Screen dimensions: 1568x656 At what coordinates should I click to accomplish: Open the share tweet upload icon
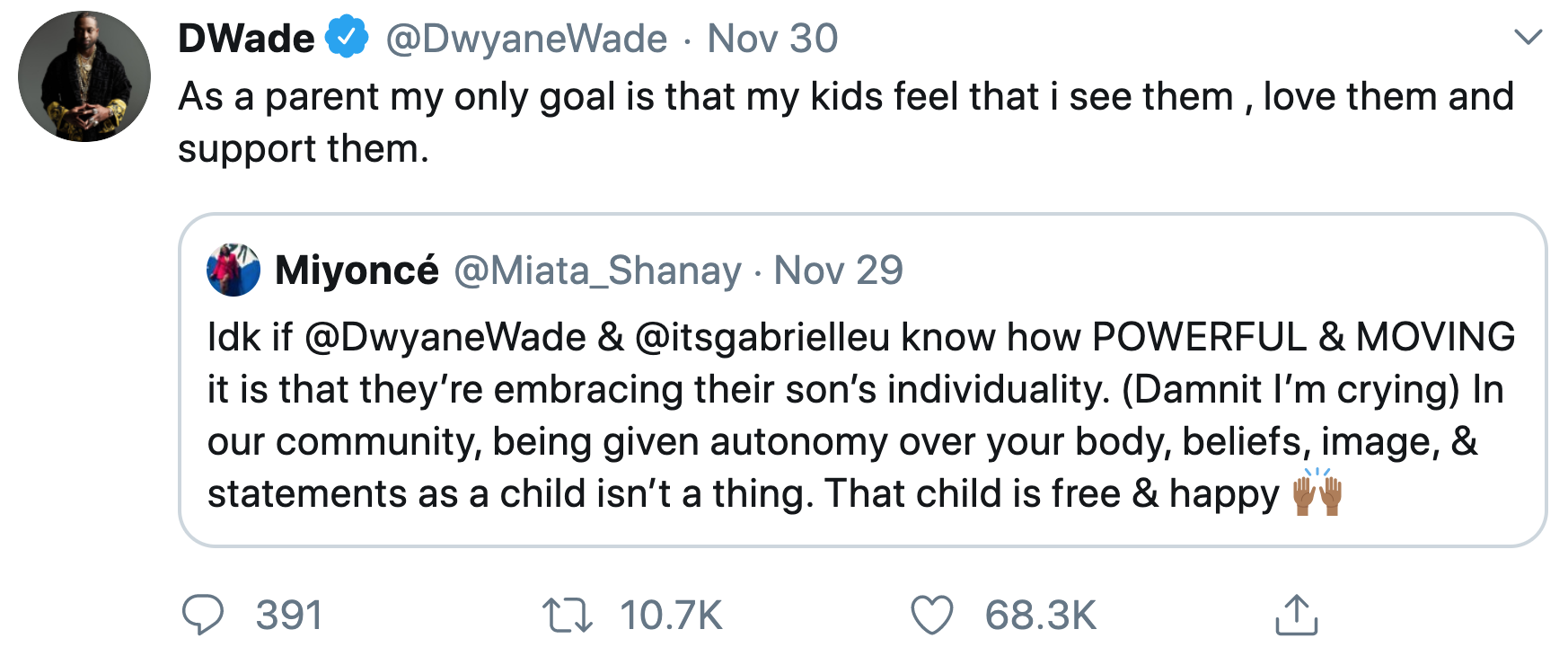pyautogui.click(x=1296, y=615)
